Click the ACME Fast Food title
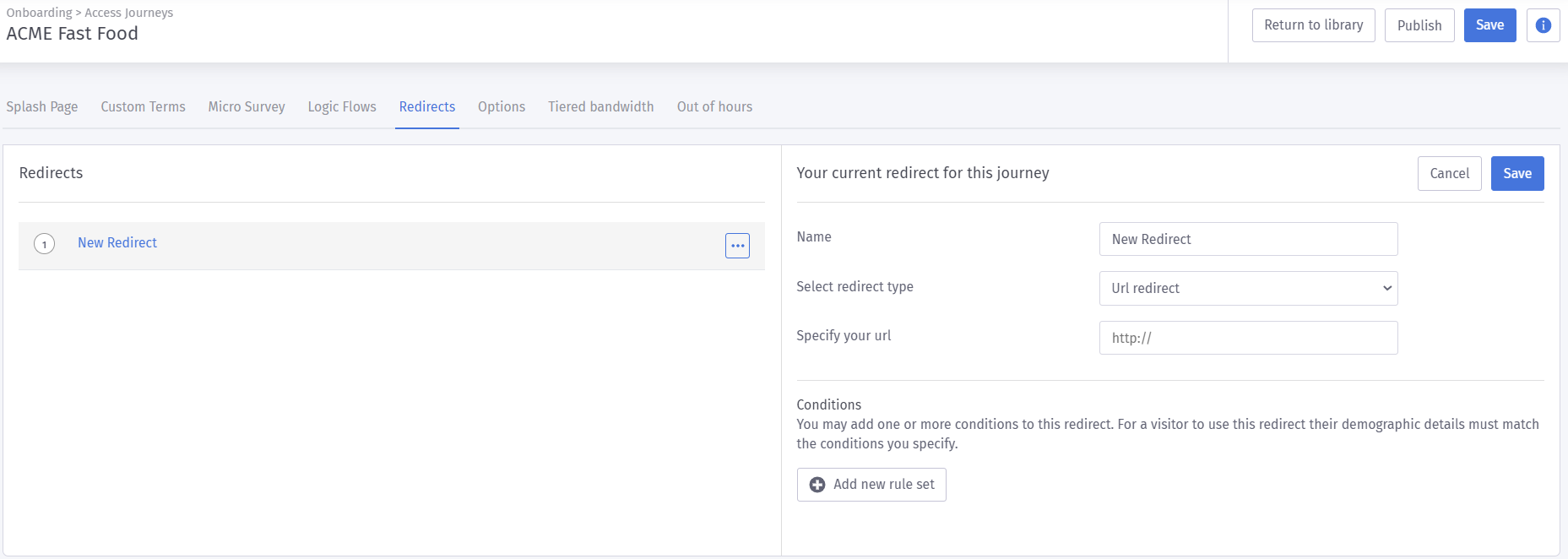1568x559 pixels. [x=72, y=34]
